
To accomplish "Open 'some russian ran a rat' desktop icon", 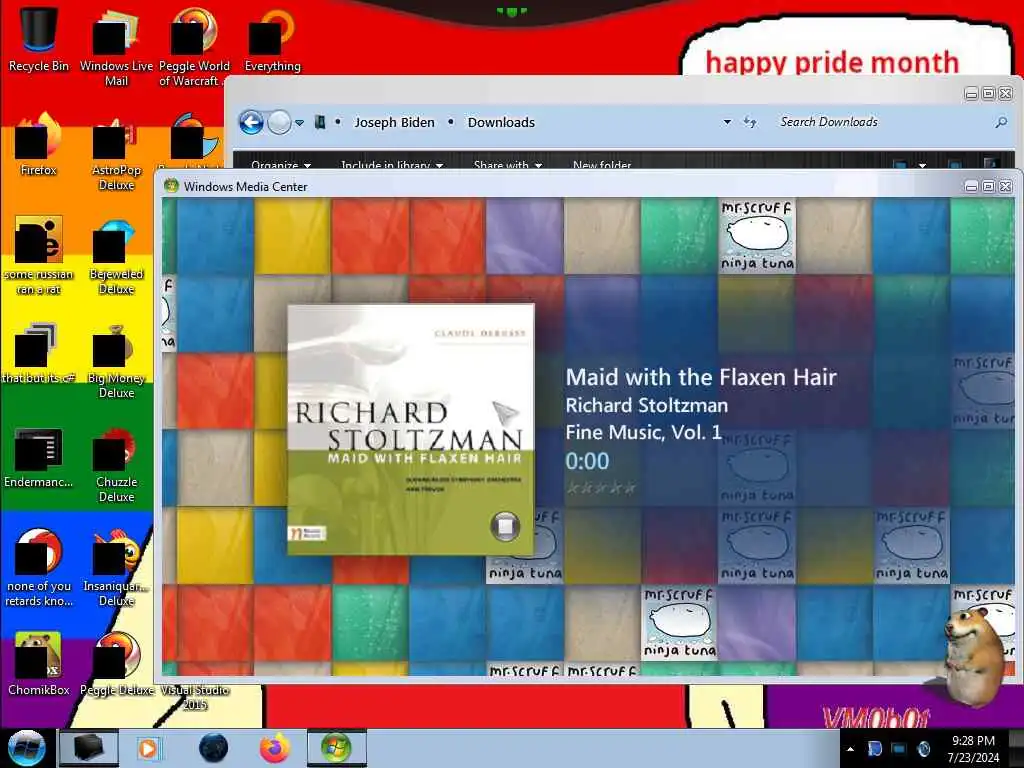I will click(x=38, y=256).
